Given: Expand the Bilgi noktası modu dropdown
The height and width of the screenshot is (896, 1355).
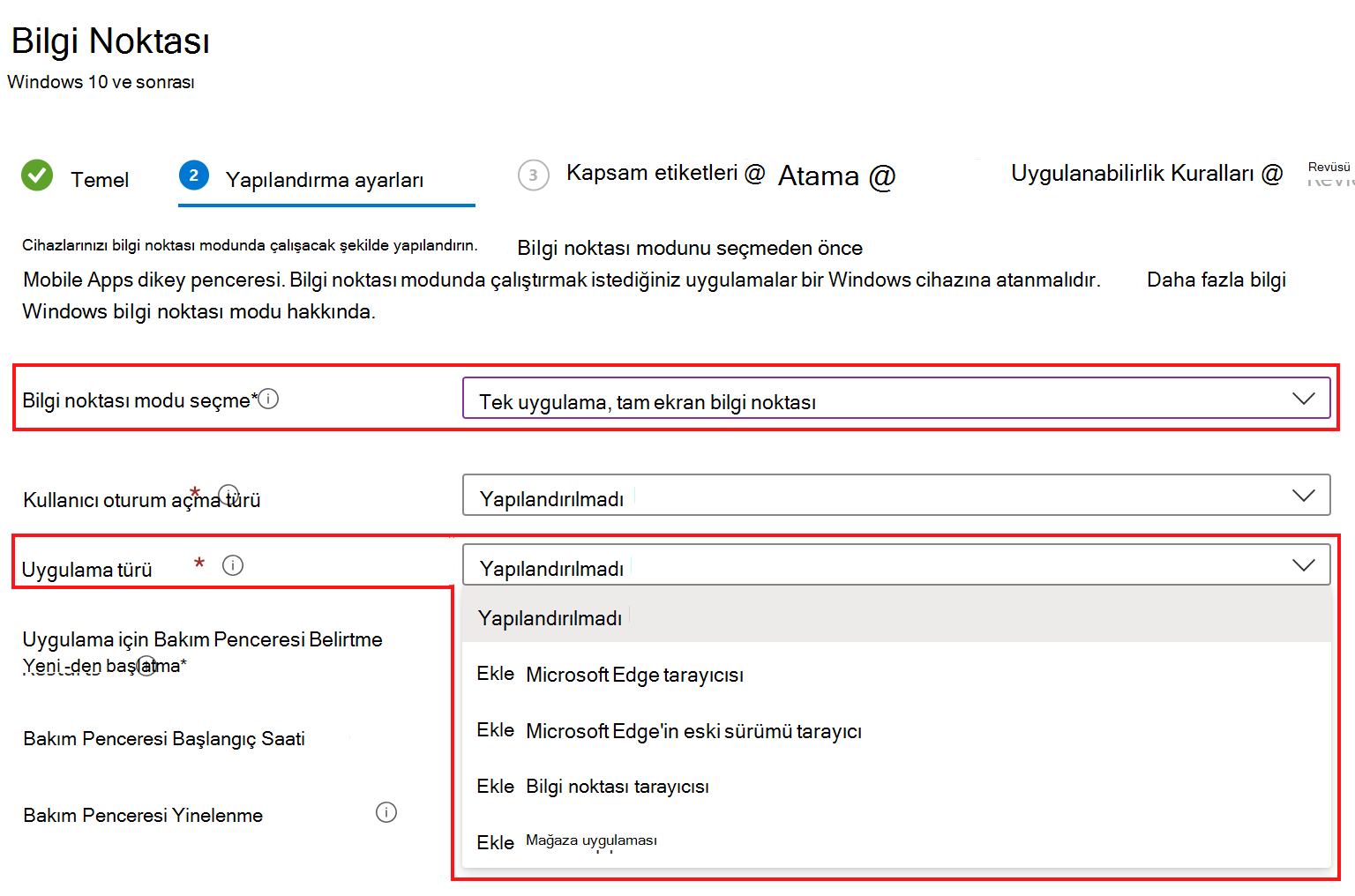Looking at the screenshot, I should click(x=896, y=399).
